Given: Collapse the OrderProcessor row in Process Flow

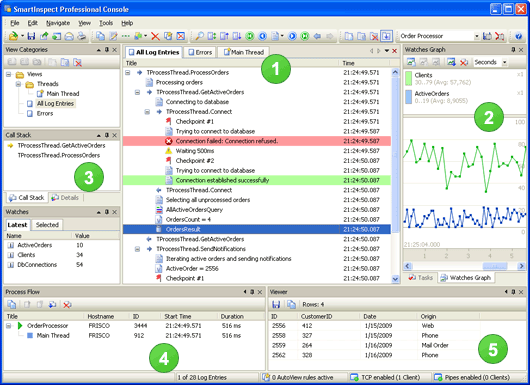Looking at the screenshot, I should [x=8, y=326].
